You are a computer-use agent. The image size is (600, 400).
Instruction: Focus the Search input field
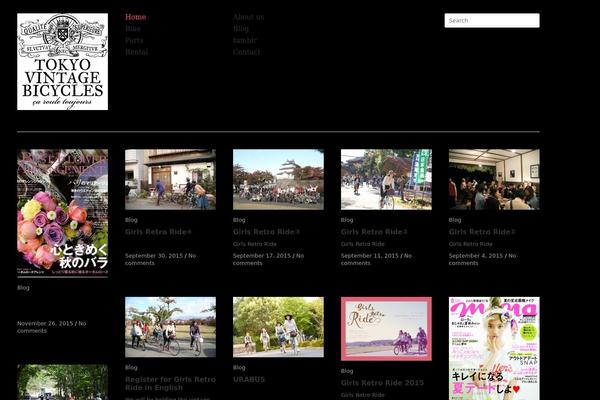click(x=492, y=20)
